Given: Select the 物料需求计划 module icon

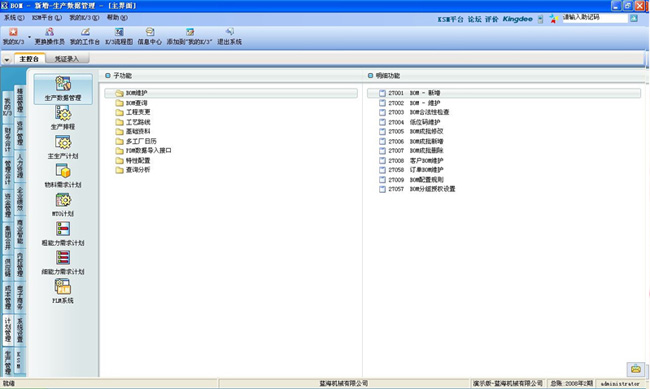Looking at the screenshot, I should (x=63, y=176).
